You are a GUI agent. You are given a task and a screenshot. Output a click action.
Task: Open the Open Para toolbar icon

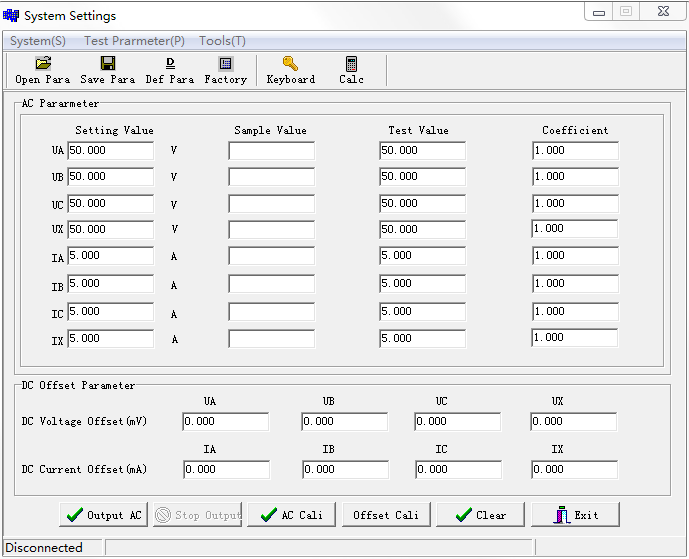(43, 64)
